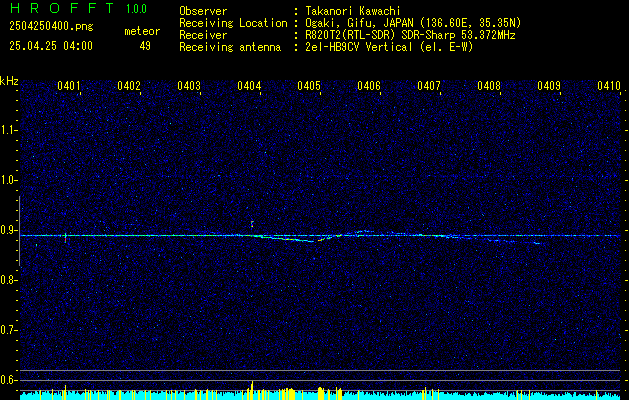Click the 1.1 kHz axis label
Image resolution: width=629 pixels, height=400 pixels.
click(8, 130)
